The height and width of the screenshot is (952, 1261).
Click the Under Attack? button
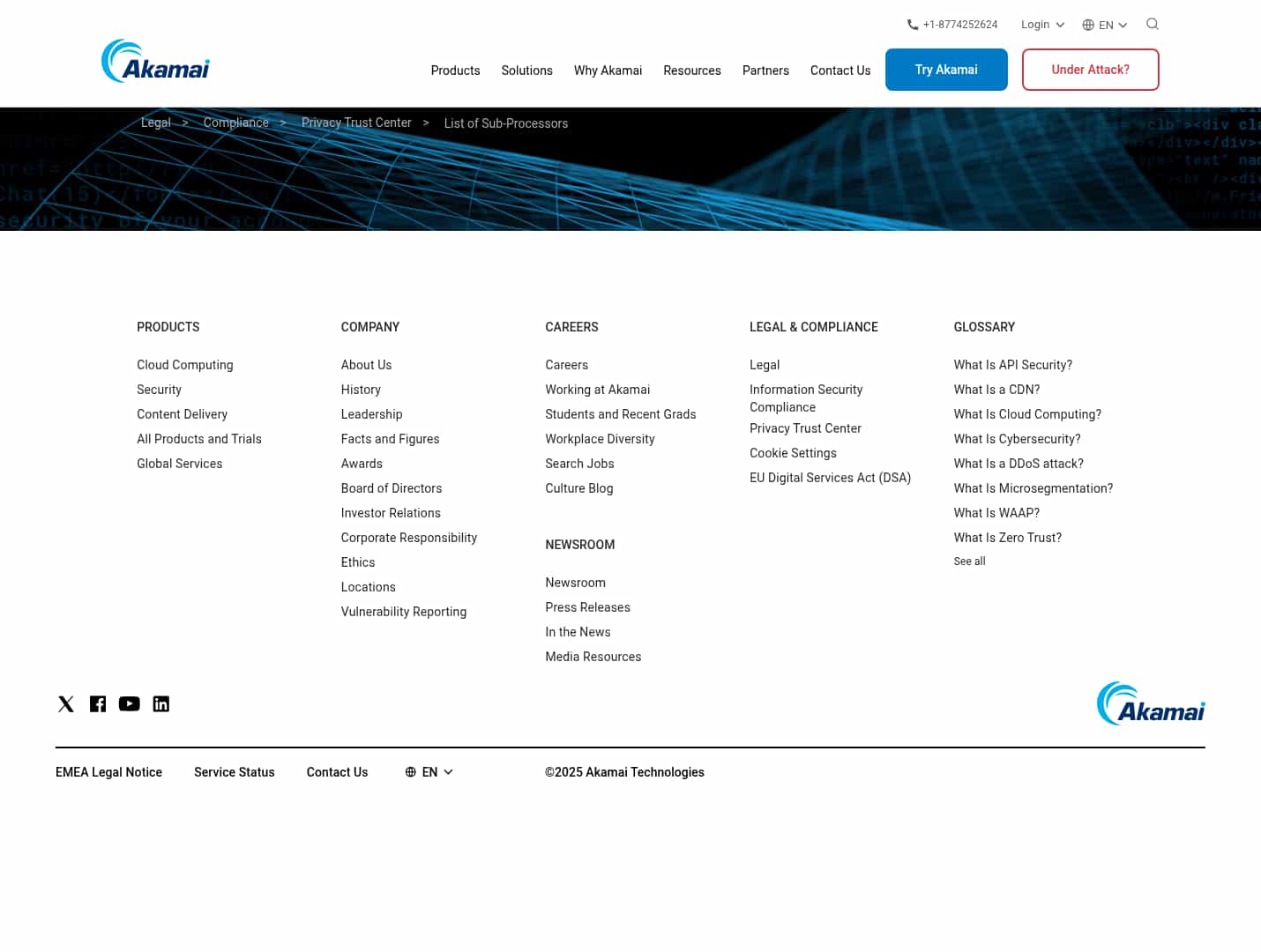point(1091,70)
